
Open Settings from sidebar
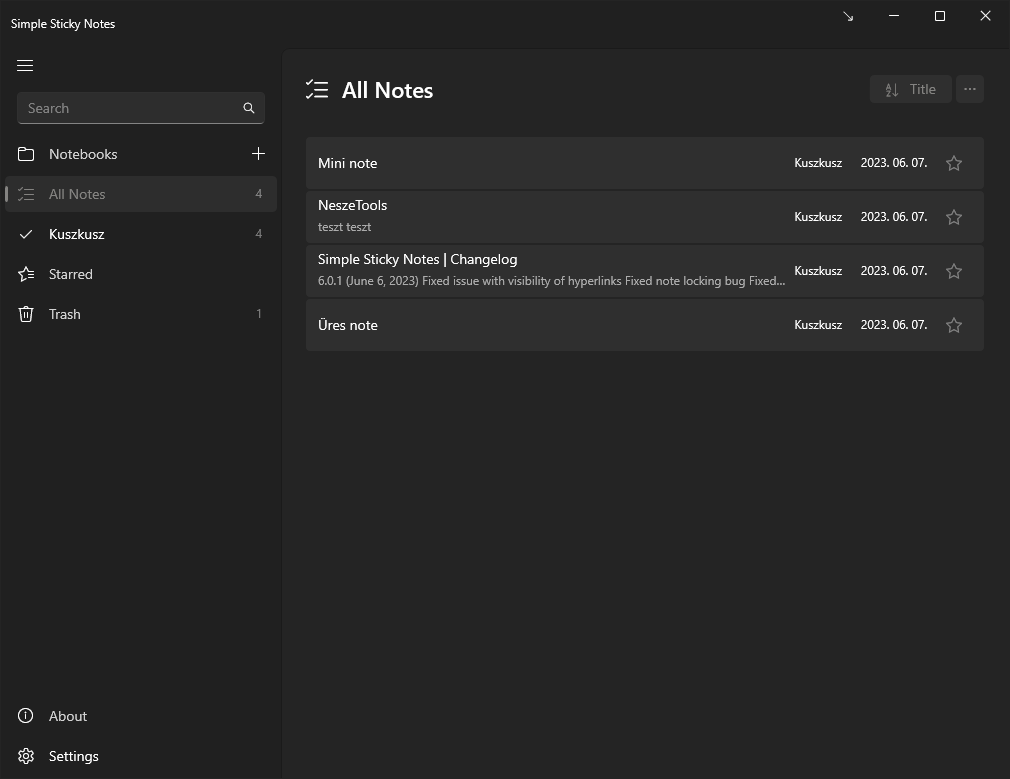tap(140, 756)
